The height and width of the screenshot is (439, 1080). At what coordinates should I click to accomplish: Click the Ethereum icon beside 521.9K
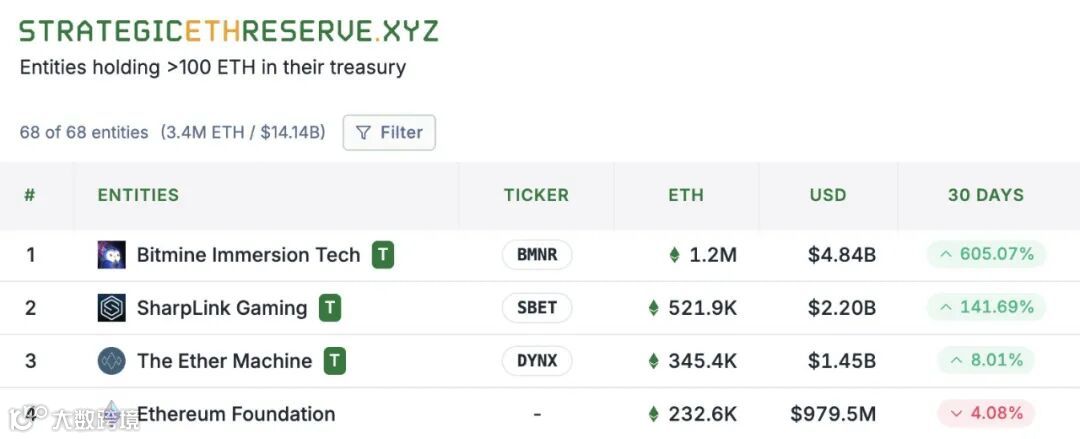click(x=654, y=308)
